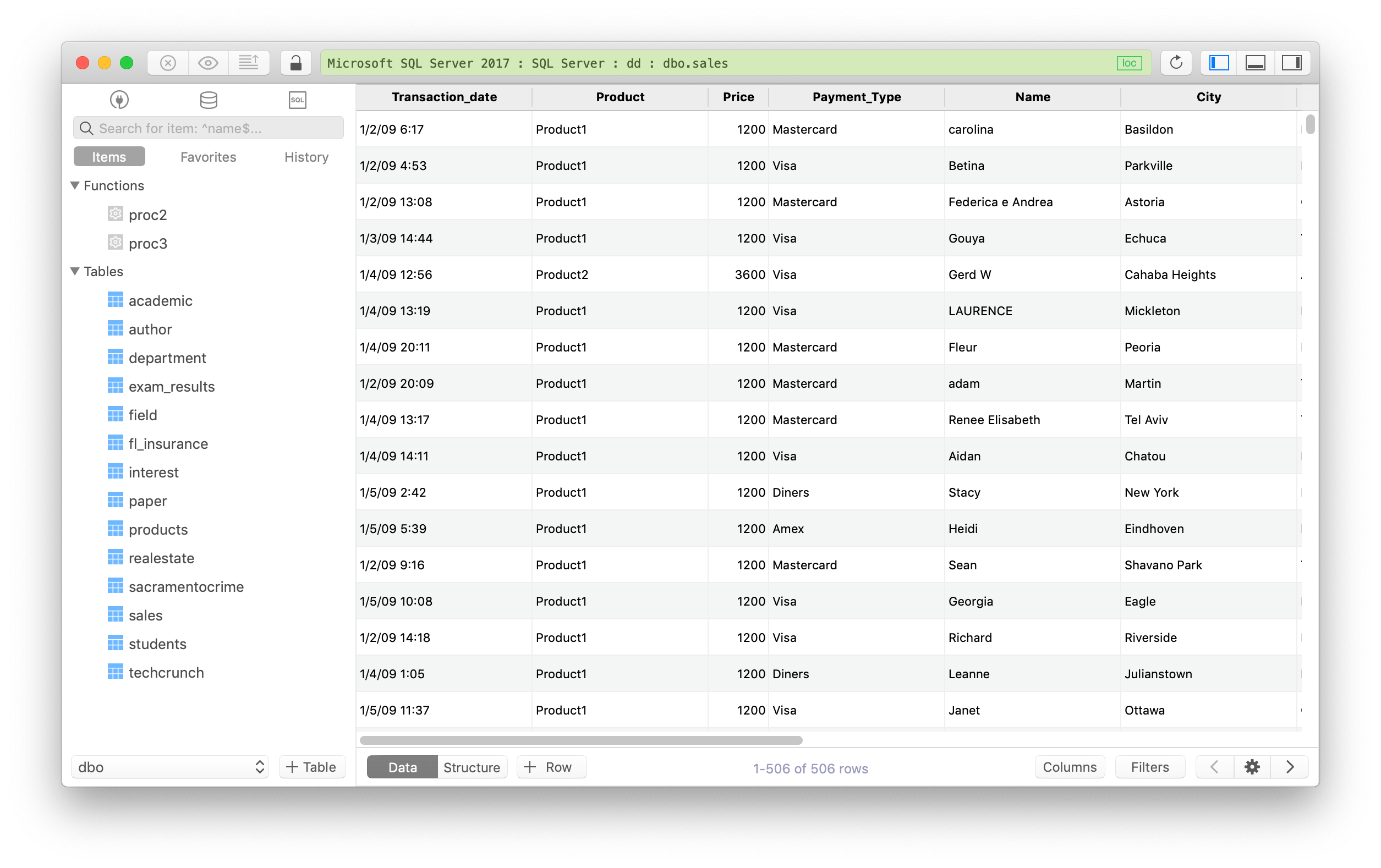Click the Filters button
This screenshot has width=1381, height=868.
[1149, 767]
